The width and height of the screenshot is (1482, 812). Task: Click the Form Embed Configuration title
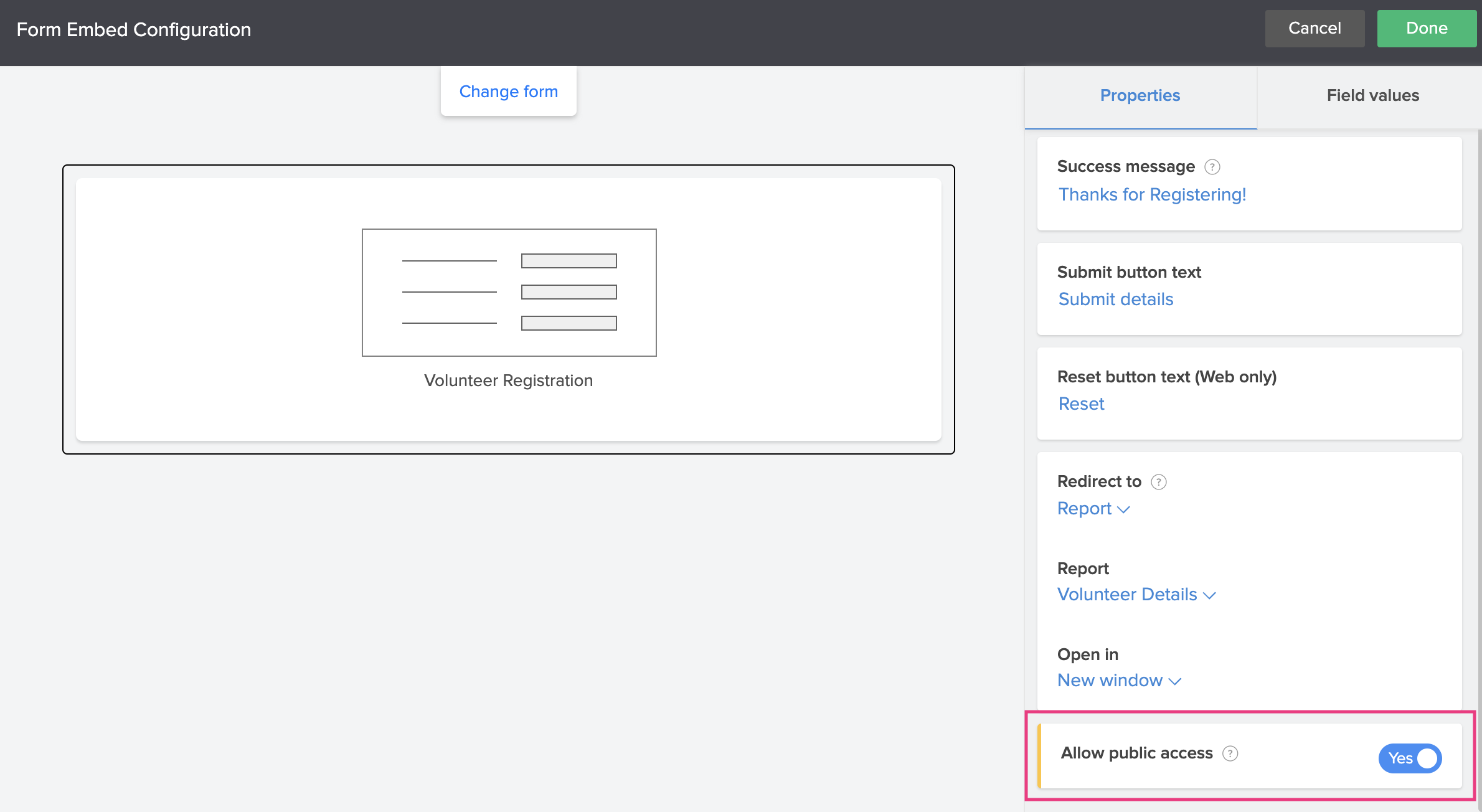point(133,29)
